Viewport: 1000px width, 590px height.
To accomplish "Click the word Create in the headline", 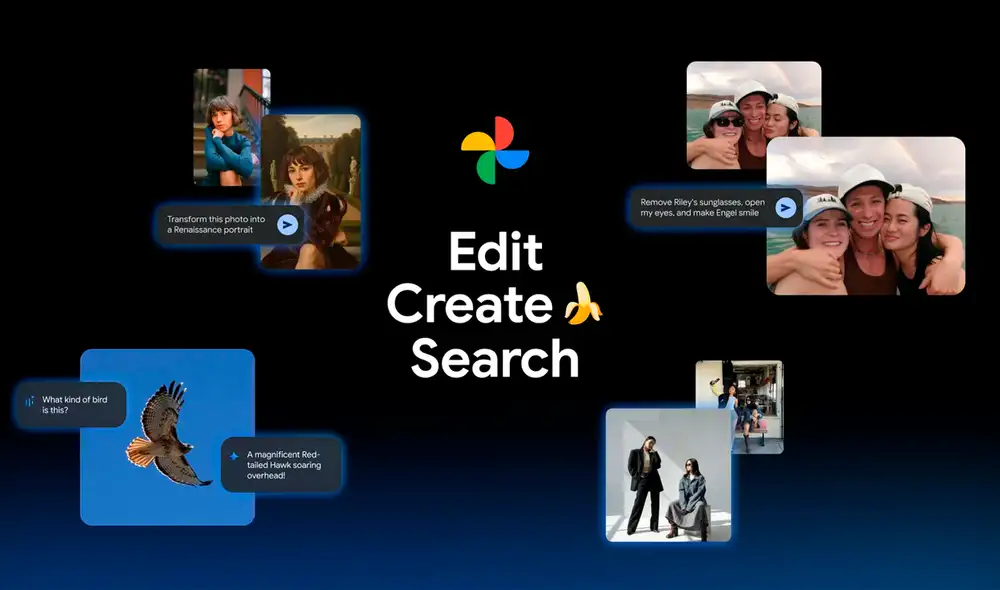I will (469, 304).
